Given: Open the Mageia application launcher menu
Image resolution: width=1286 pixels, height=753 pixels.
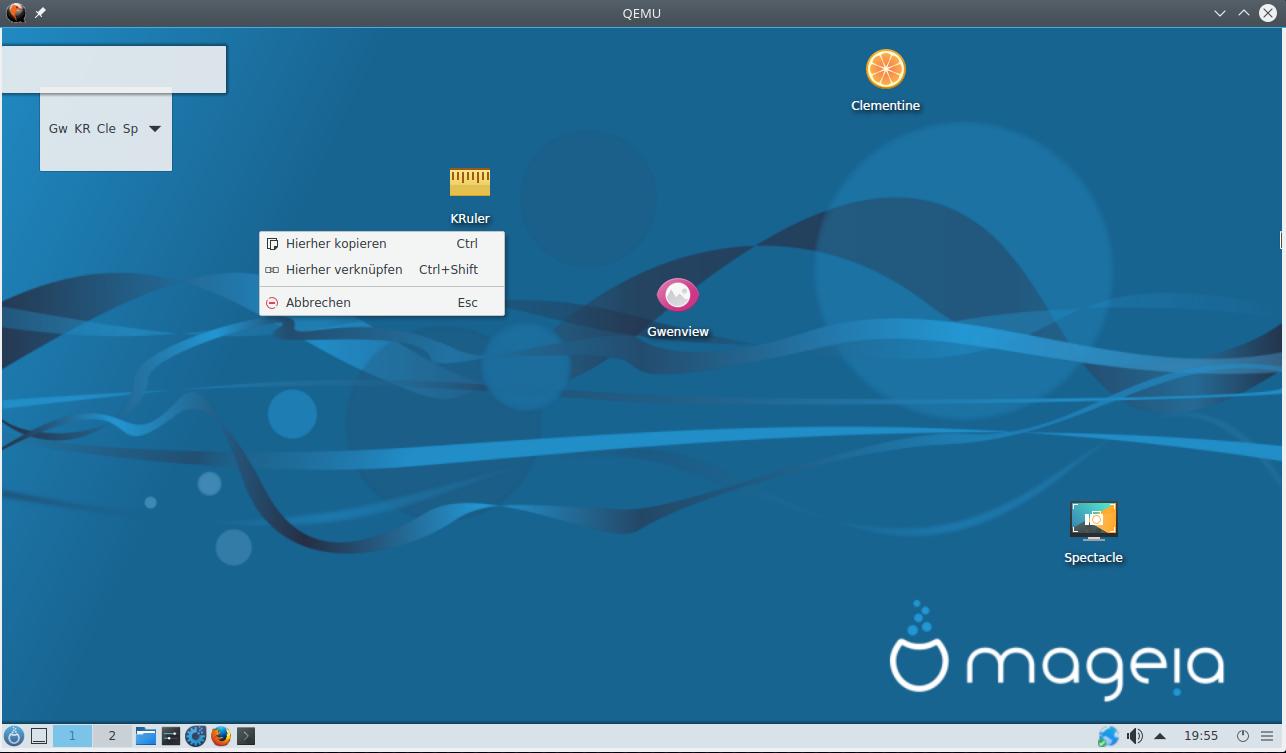Looking at the screenshot, I should point(14,736).
